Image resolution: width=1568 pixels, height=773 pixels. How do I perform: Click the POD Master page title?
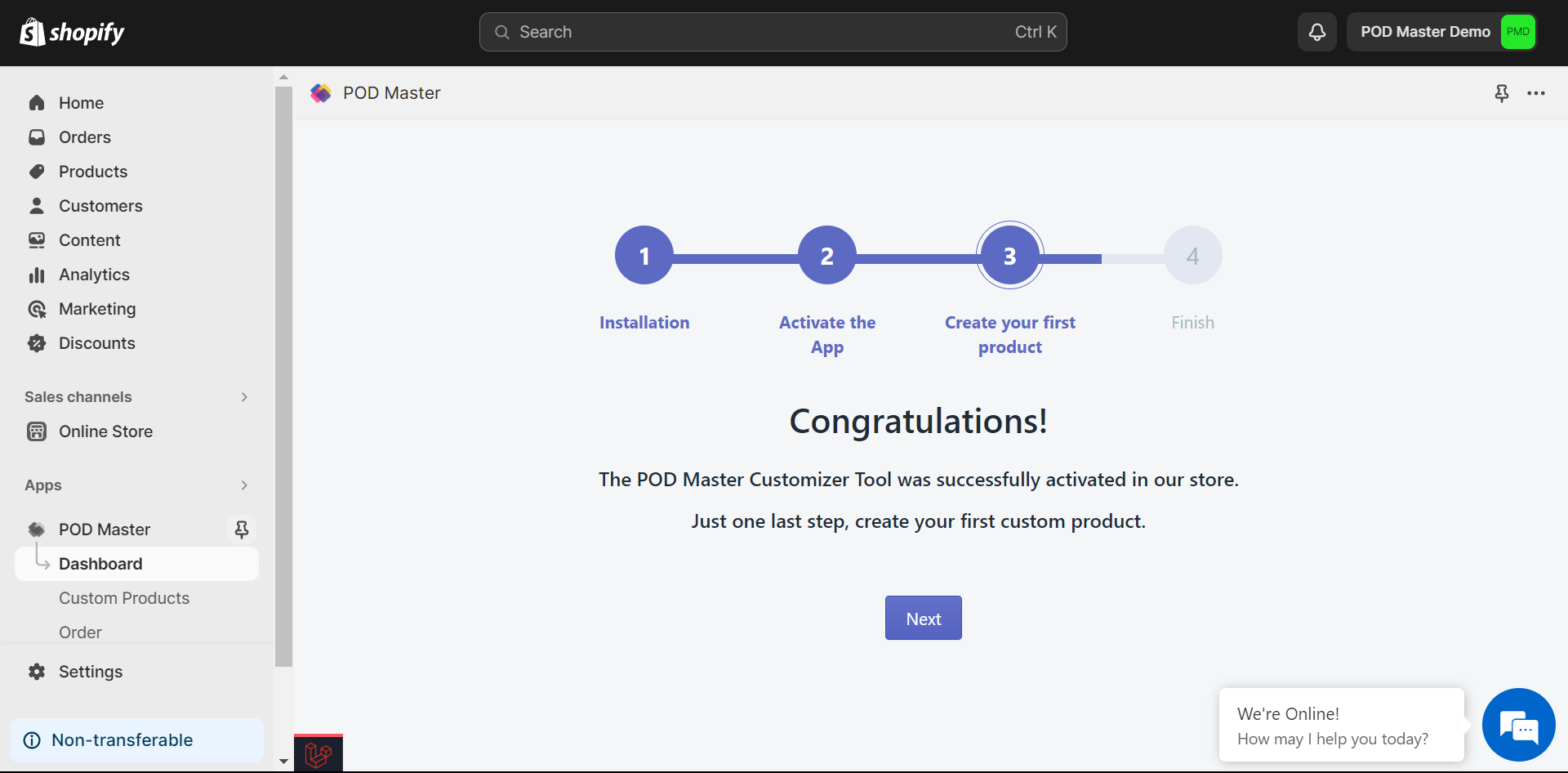tap(392, 93)
